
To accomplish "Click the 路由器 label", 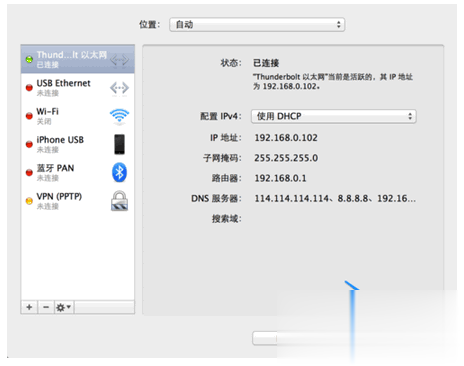I will pyautogui.click(x=227, y=178).
